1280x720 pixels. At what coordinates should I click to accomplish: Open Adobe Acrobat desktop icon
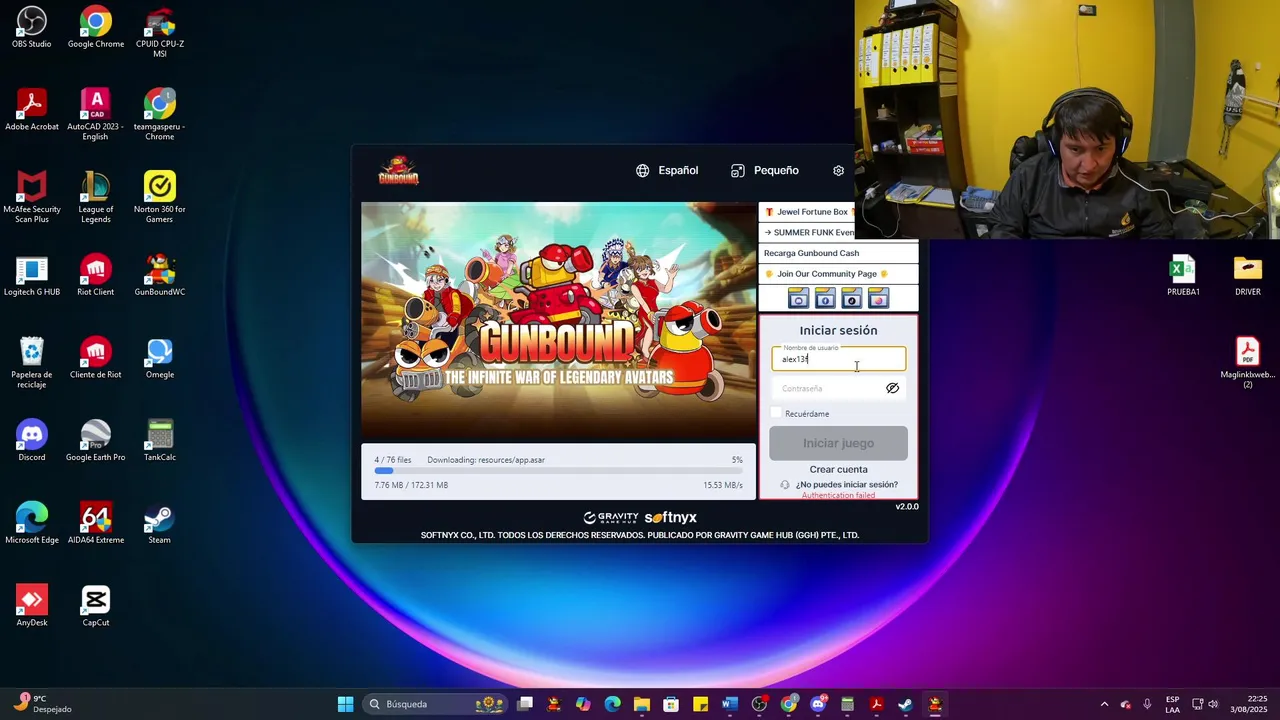[32, 110]
